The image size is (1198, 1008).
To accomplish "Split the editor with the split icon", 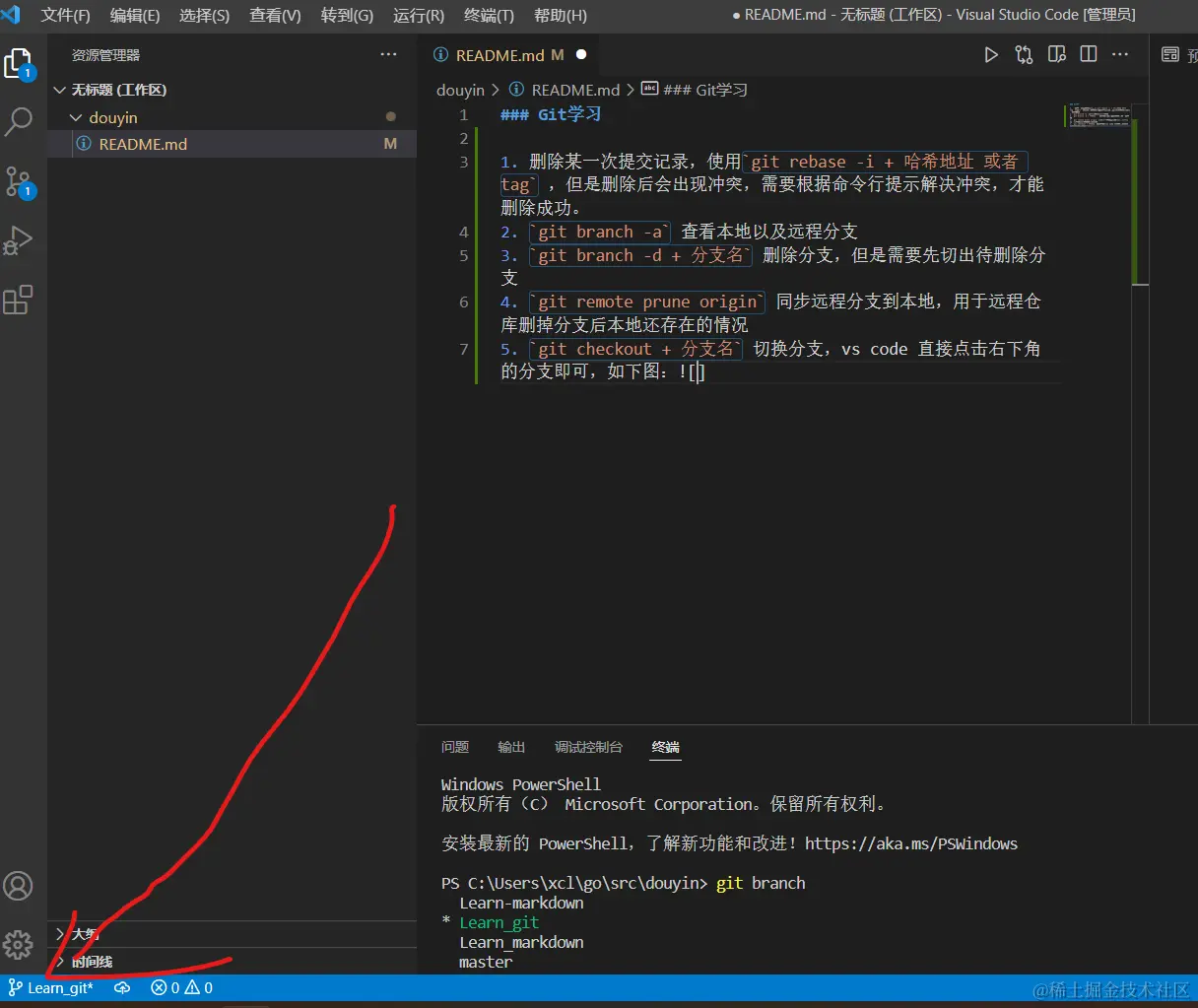I will [1089, 54].
